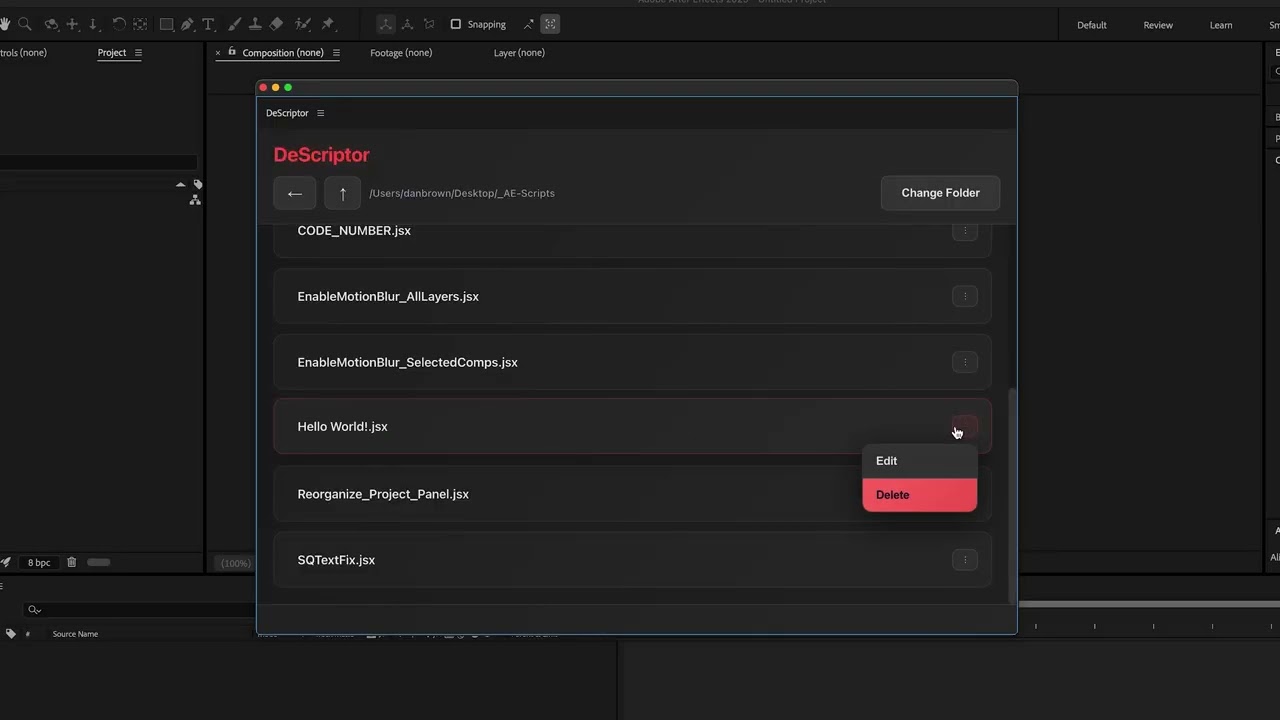Select the Pan camera tool
The height and width of the screenshot is (720, 1280).
72,24
